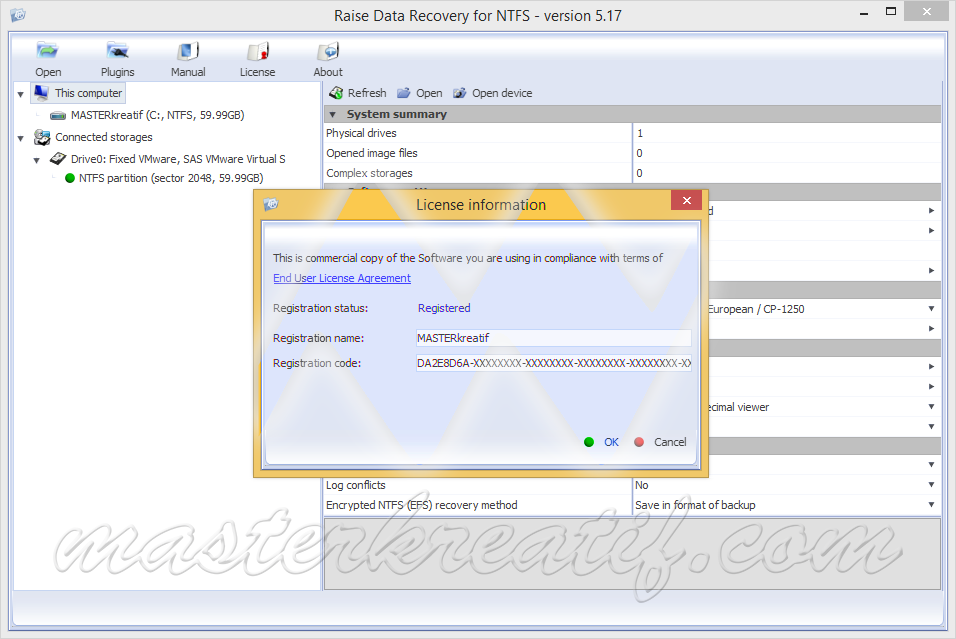Click the Open device icon
The image size is (956, 639).
point(460,93)
